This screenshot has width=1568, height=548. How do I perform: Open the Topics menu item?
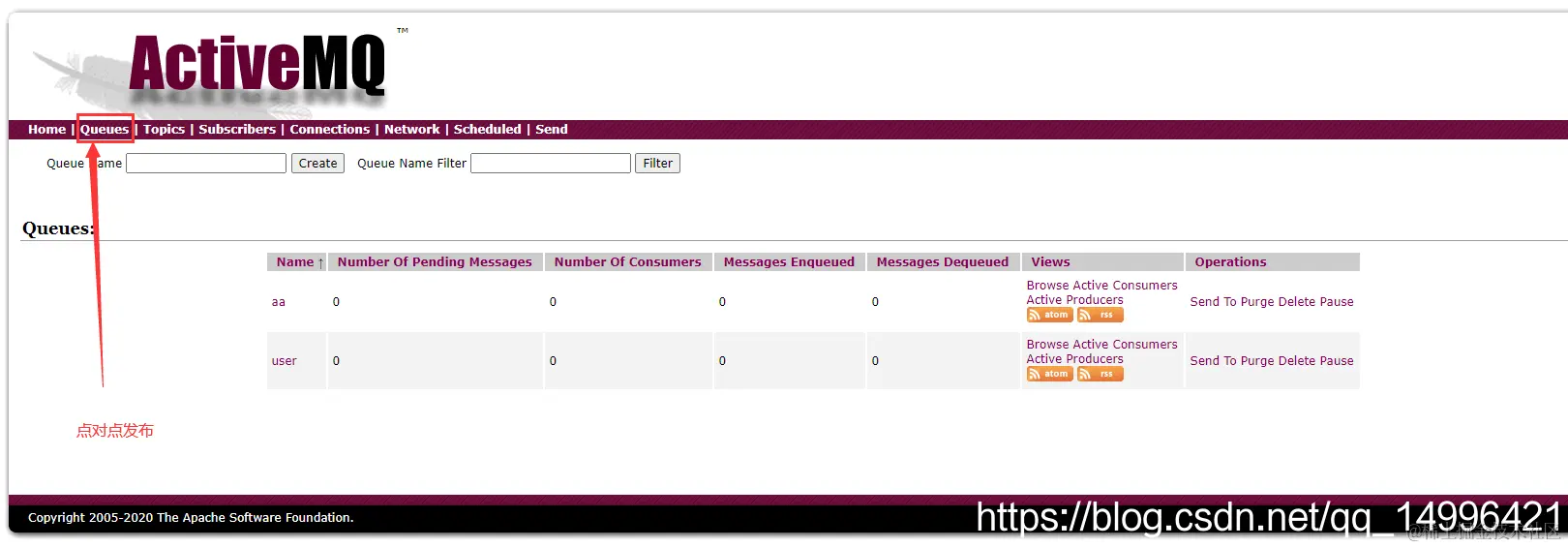164,129
